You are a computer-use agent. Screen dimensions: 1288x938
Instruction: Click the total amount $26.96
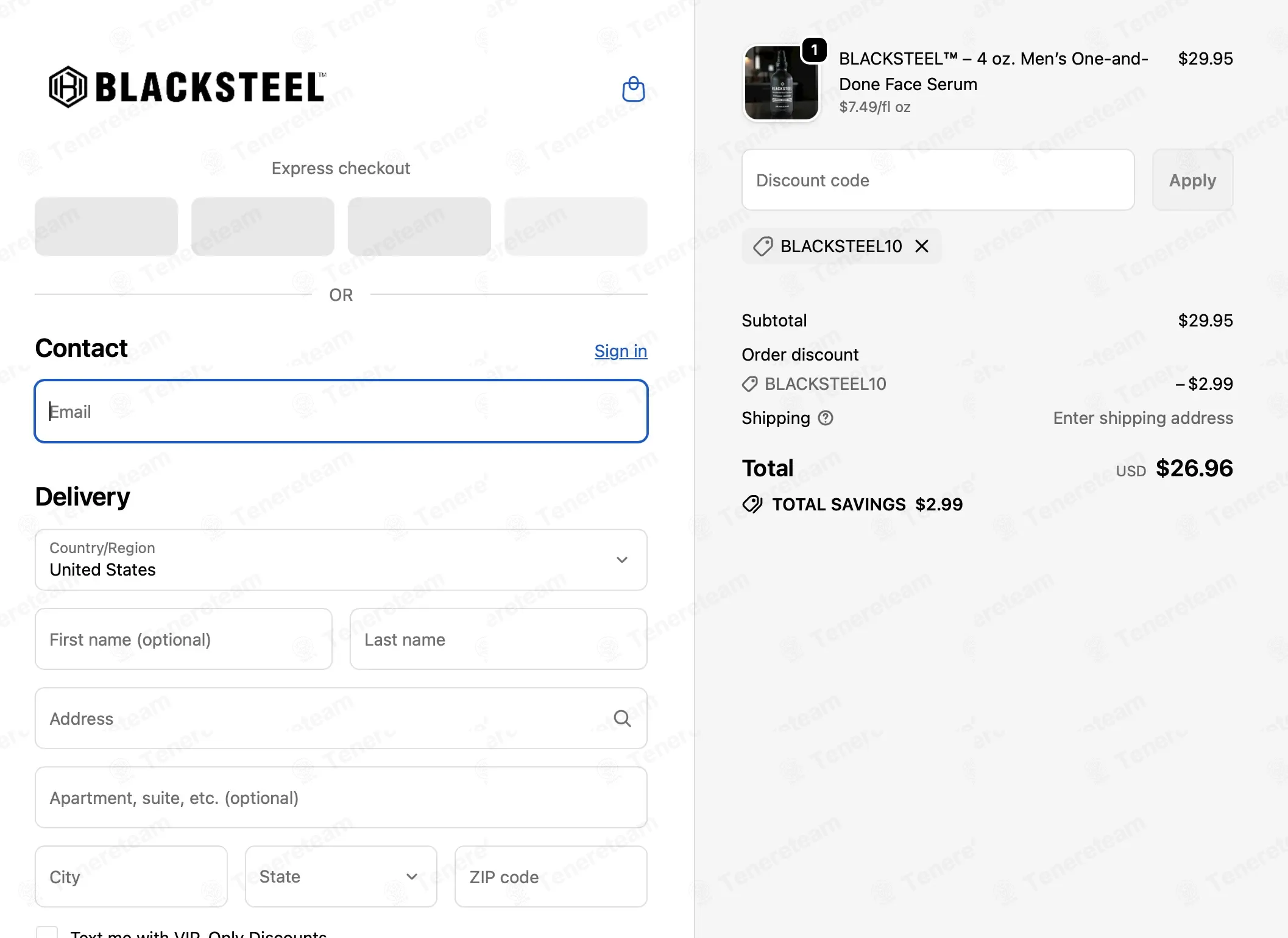tap(1194, 468)
